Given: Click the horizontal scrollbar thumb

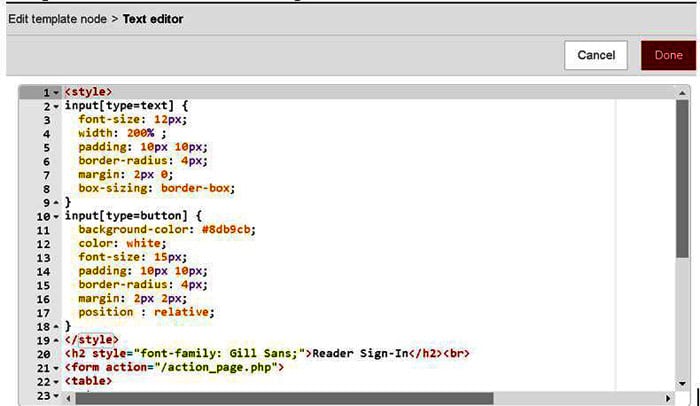Looking at the screenshot, I should tap(284, 398).
